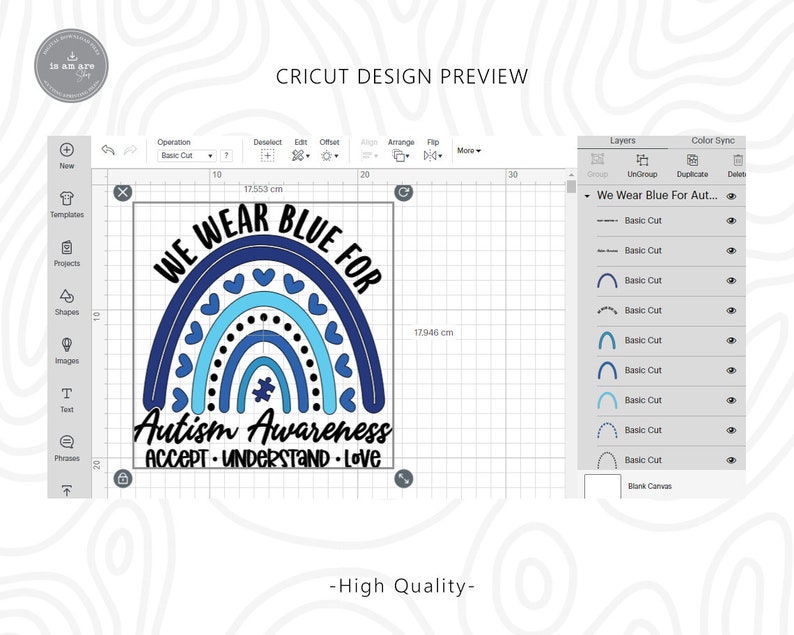
Task: Open the Projects panel
Action: pos(67,247)
